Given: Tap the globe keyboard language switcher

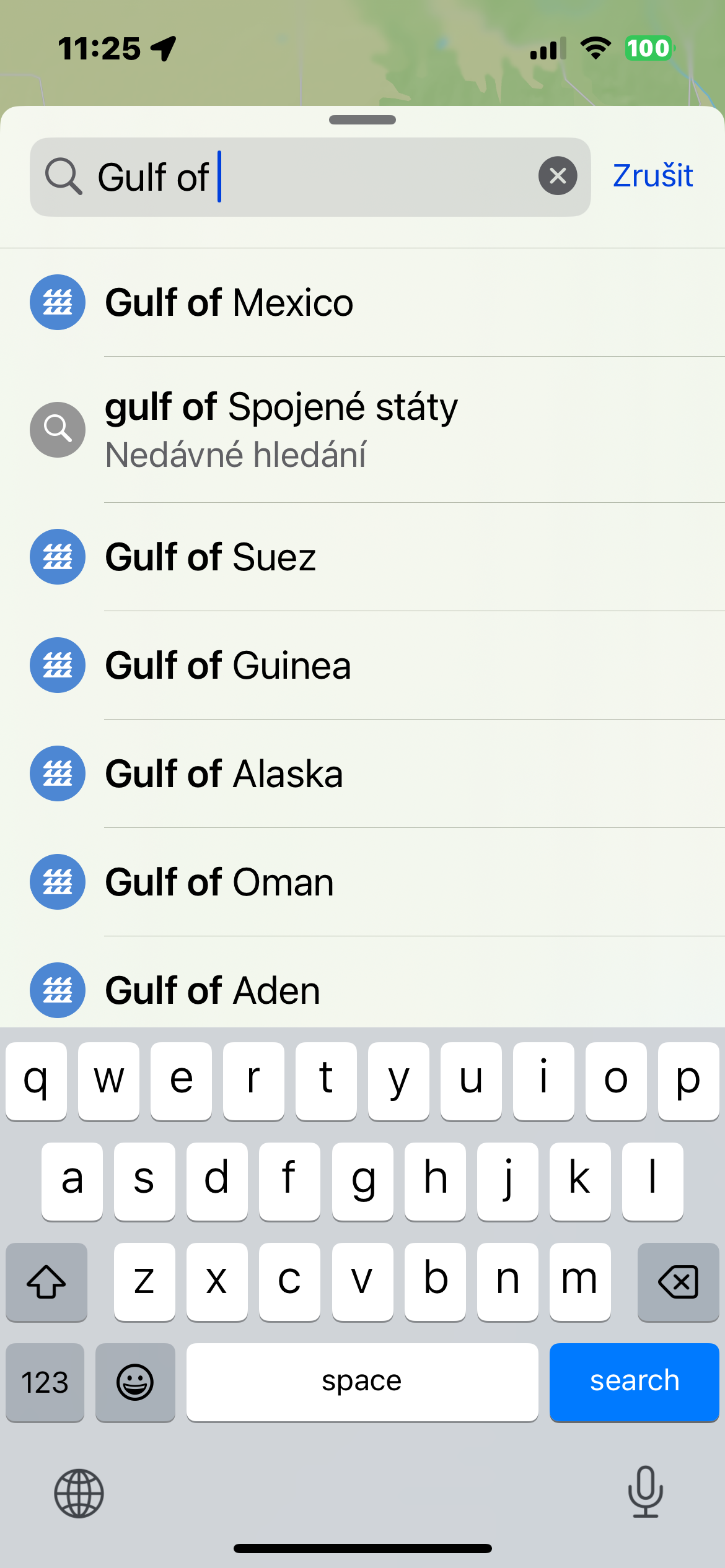Looking at the screenshot, I should [x=79, y=1493].
